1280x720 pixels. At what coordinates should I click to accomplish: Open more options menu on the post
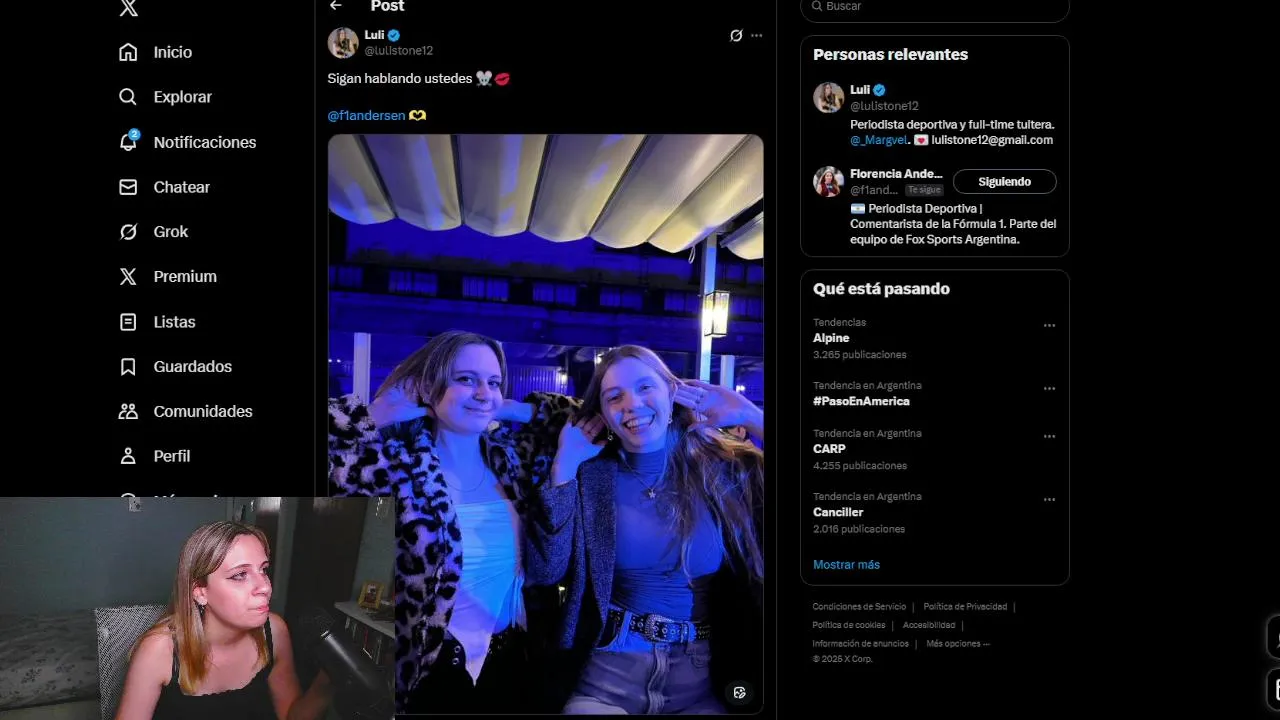756,35
